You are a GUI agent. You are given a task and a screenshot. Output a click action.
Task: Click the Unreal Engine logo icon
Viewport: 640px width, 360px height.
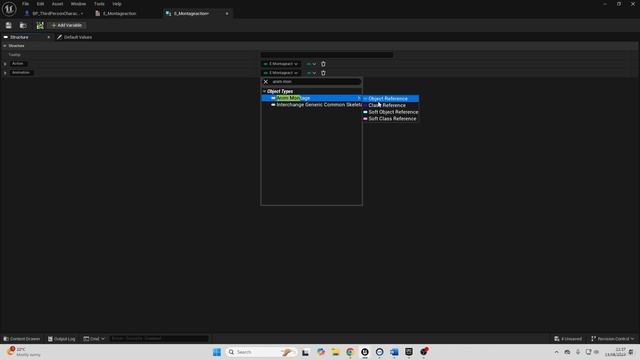point(9,9)
